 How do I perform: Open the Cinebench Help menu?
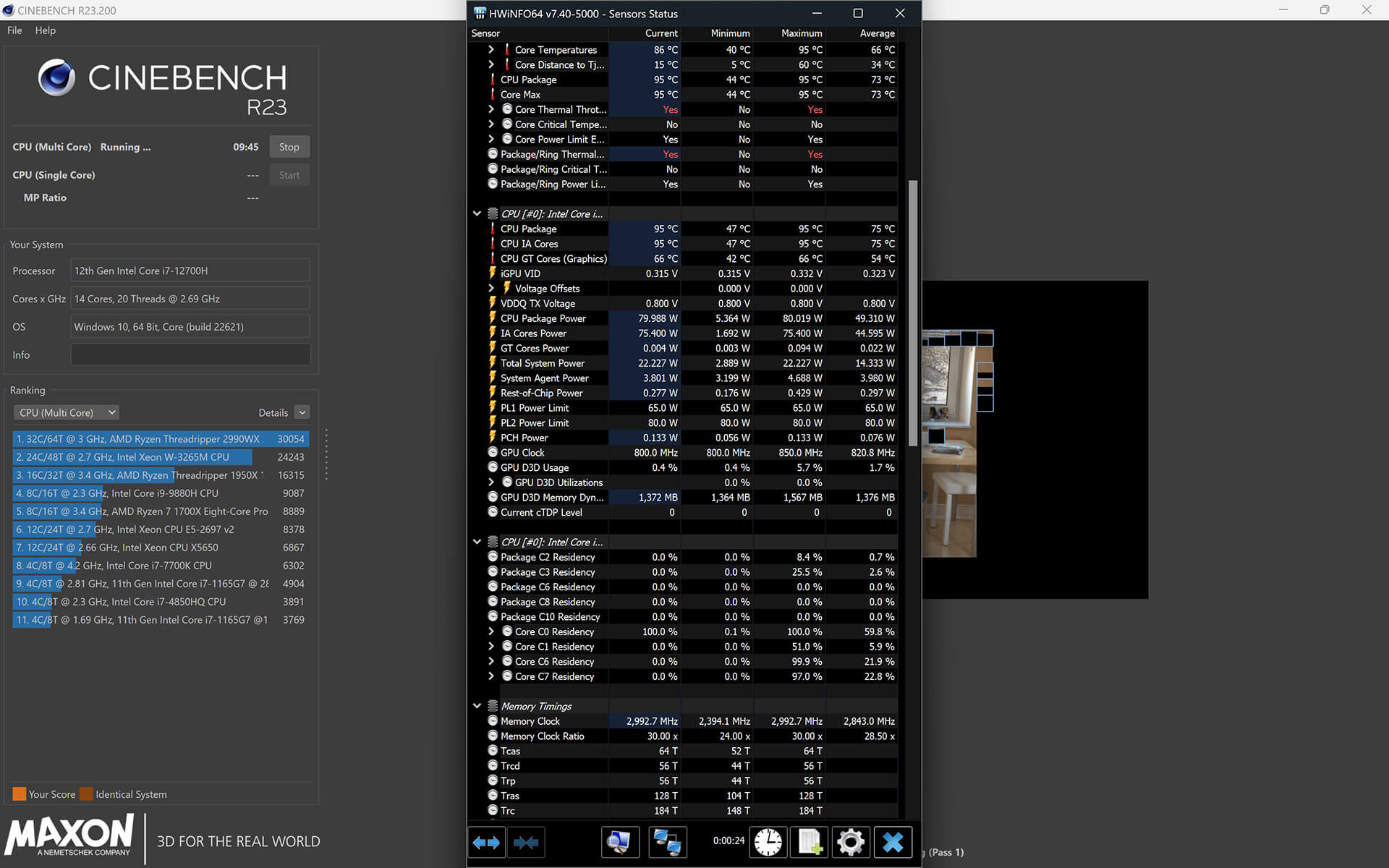(x=45, y=30)
